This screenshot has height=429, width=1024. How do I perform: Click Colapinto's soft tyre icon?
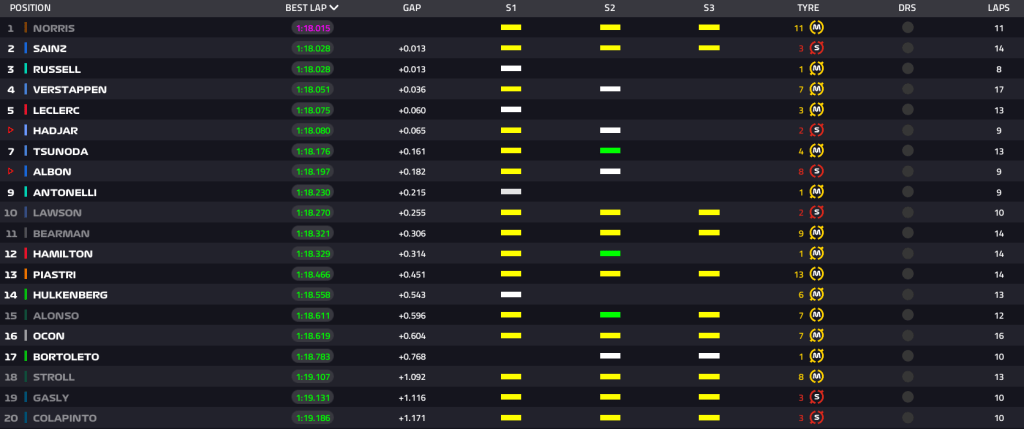tap(816, 418)
